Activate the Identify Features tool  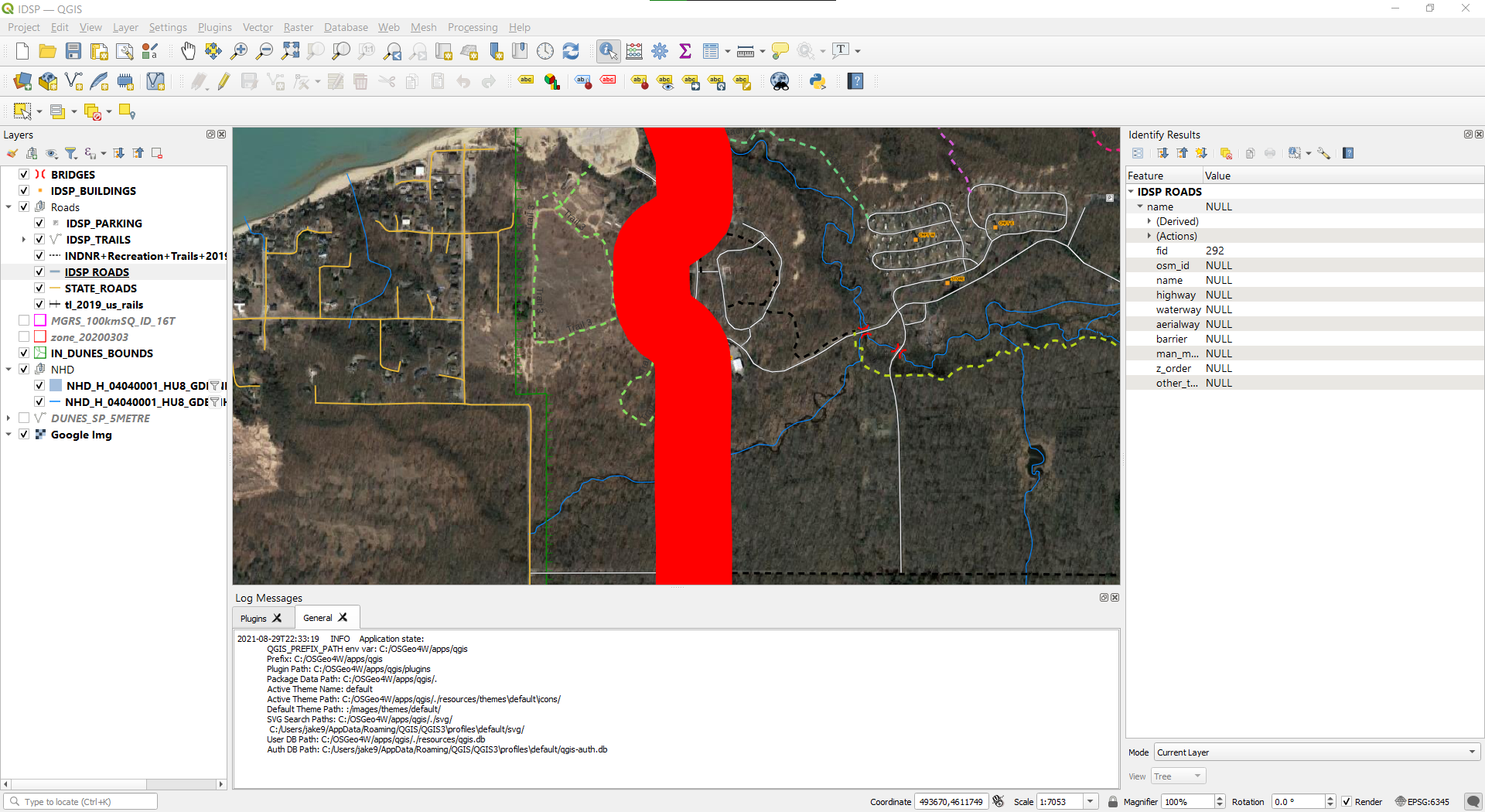pyautogui.click(x=608, y=51)
